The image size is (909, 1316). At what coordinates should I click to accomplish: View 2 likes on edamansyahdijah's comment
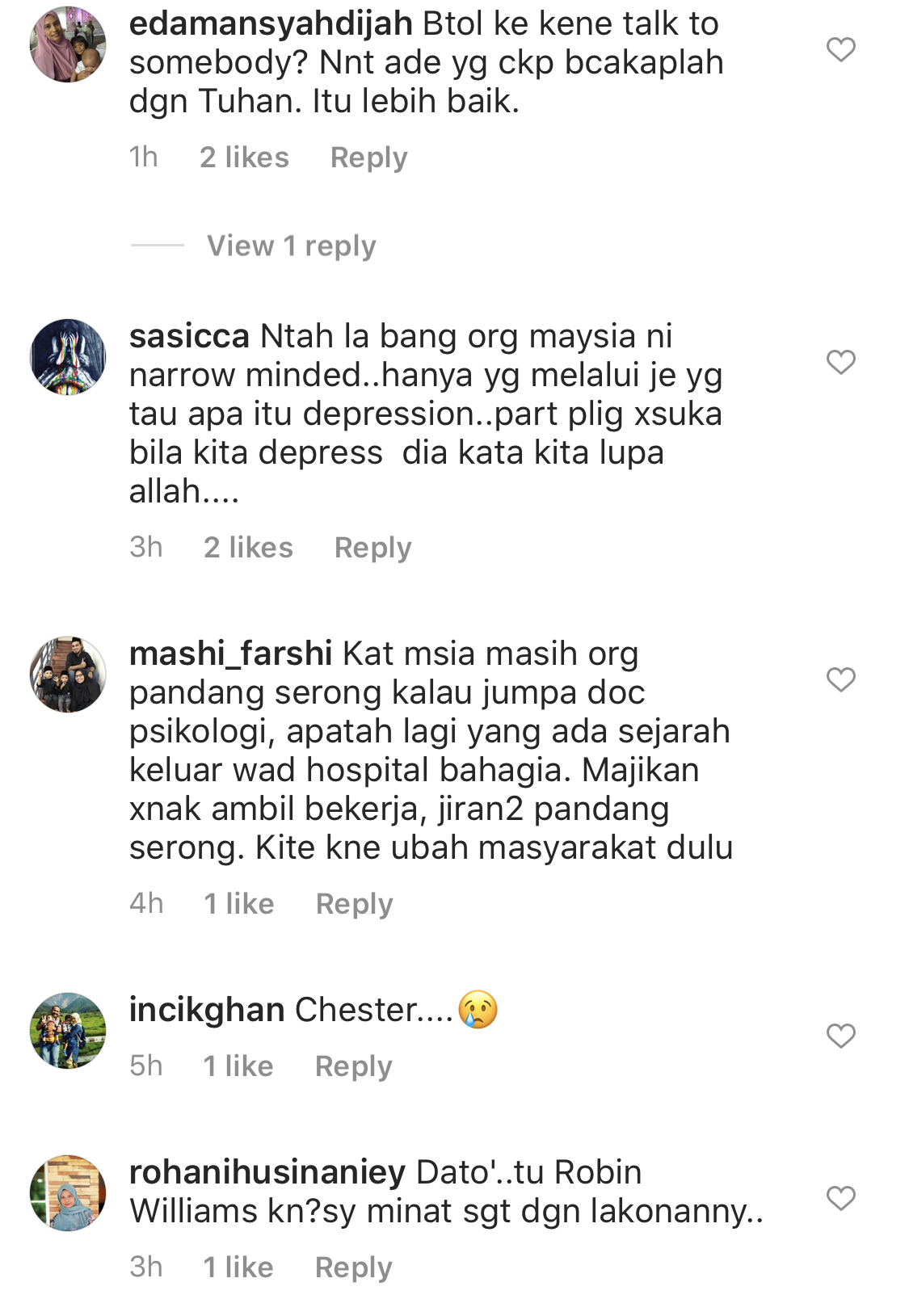pyautogui.click(x=244, y=158)
